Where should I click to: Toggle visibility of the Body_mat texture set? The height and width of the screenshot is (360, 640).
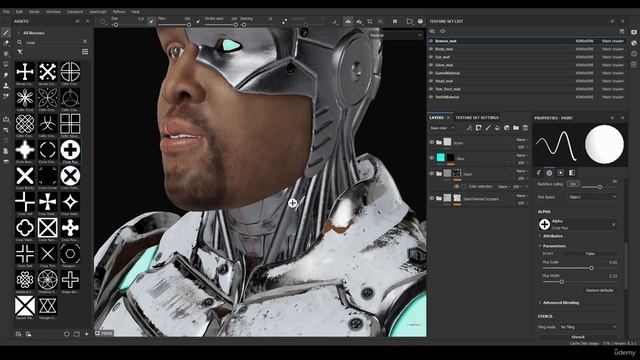(431, 49)
